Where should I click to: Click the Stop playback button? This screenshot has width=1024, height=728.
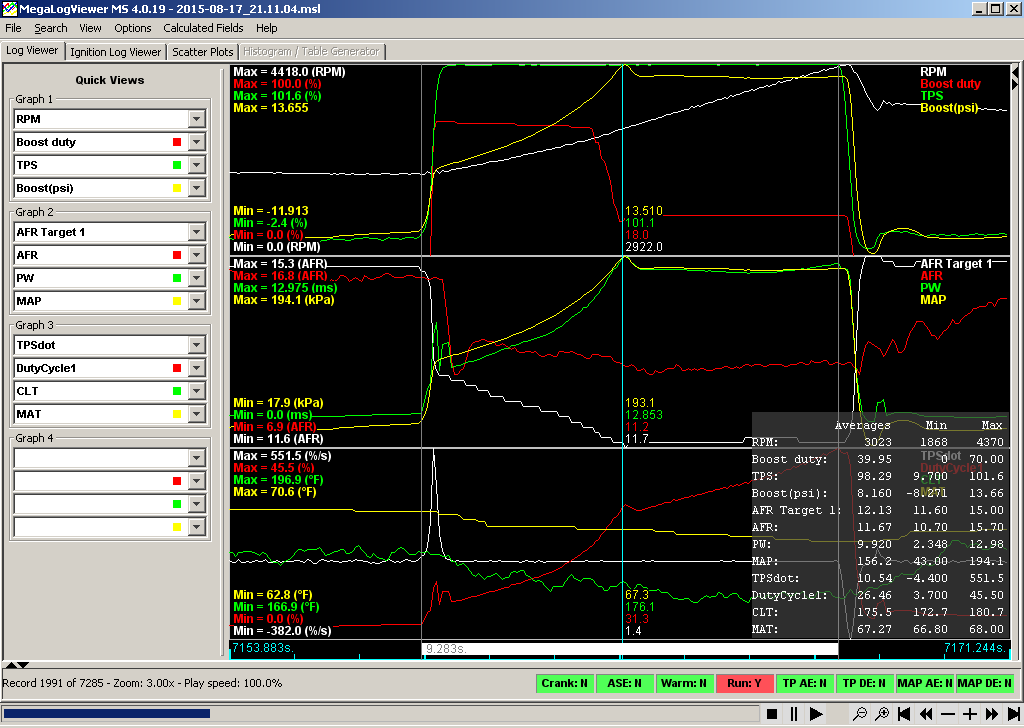click(x=771, y=714)
